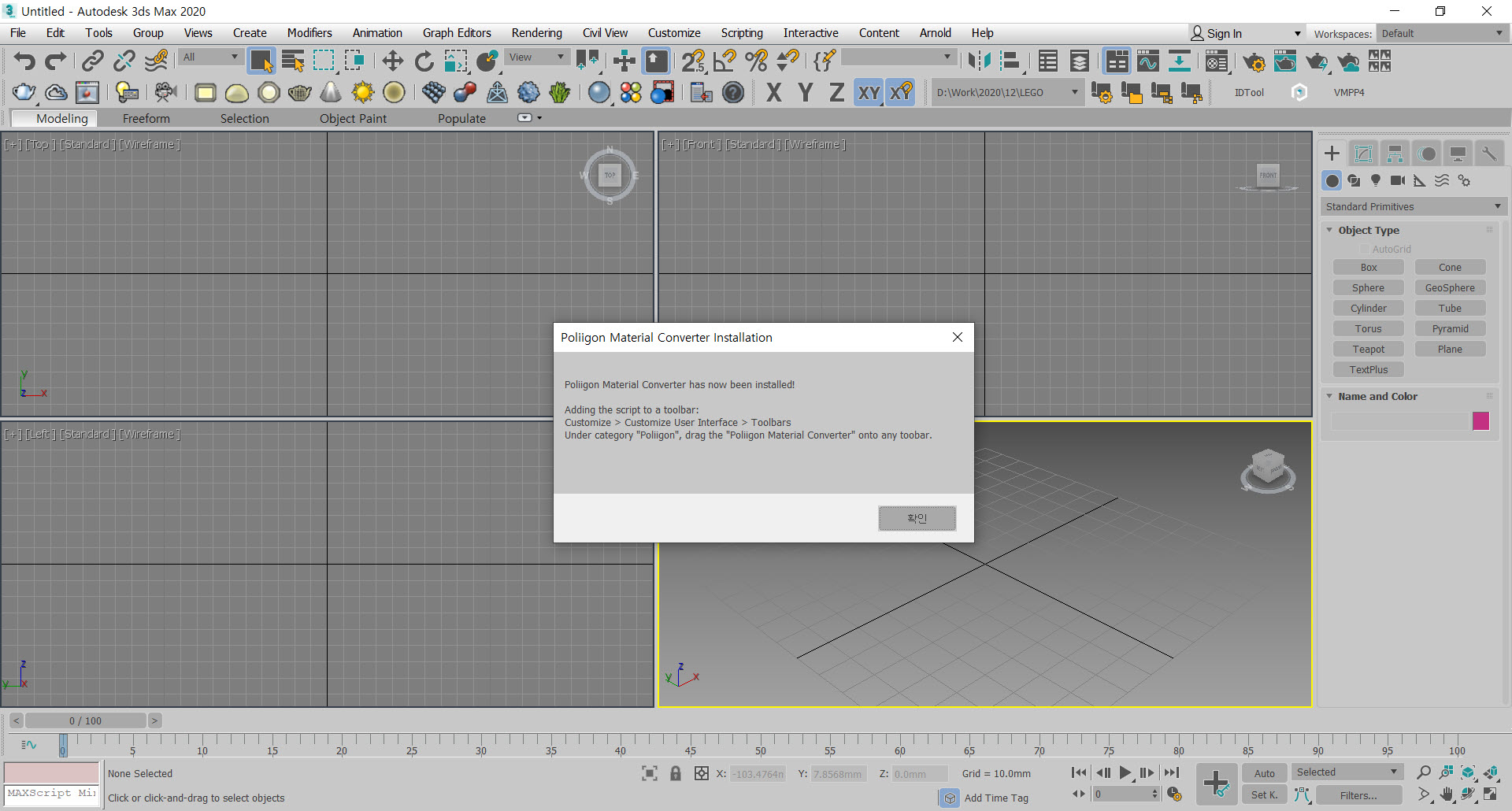
Task: Open the Motion panel icon
Action: 1427,154
